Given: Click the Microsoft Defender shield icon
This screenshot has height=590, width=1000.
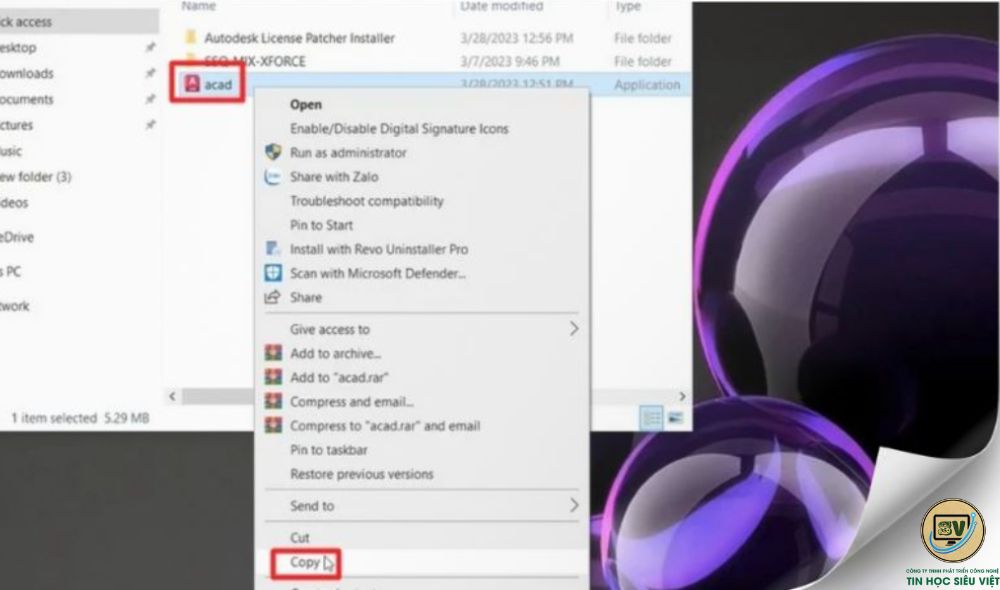Looking at the screenshot, I should coord(273,273).
